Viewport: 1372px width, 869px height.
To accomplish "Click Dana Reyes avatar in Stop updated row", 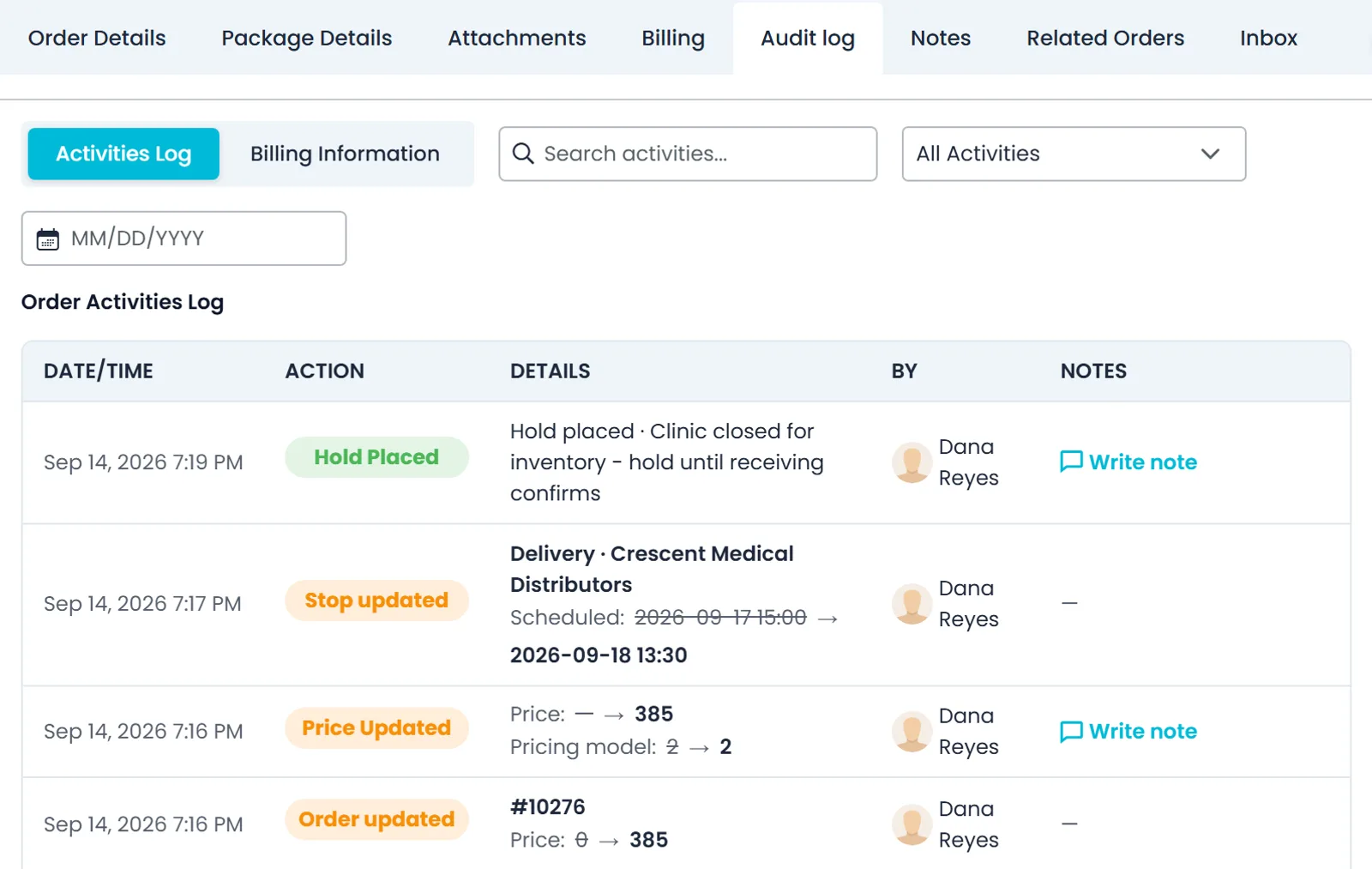I will point(912,604).
